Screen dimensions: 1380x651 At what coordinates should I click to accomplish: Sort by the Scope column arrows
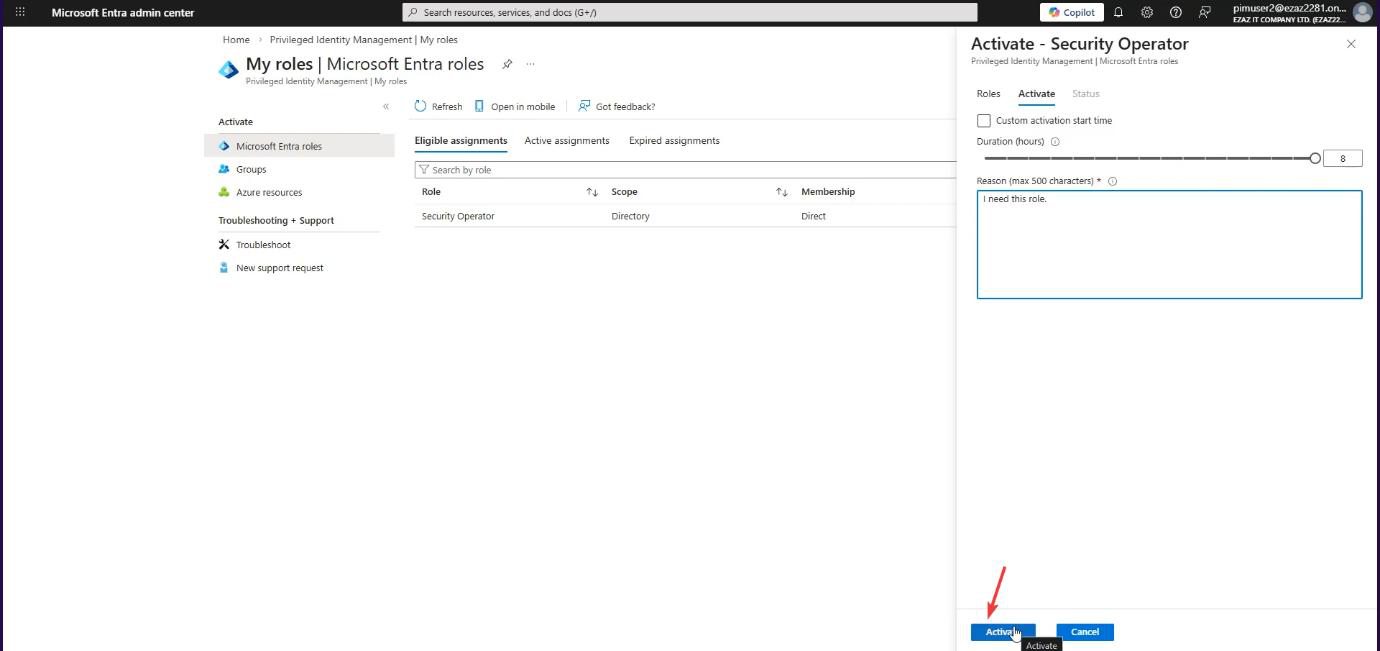click(x=782, y=192)
